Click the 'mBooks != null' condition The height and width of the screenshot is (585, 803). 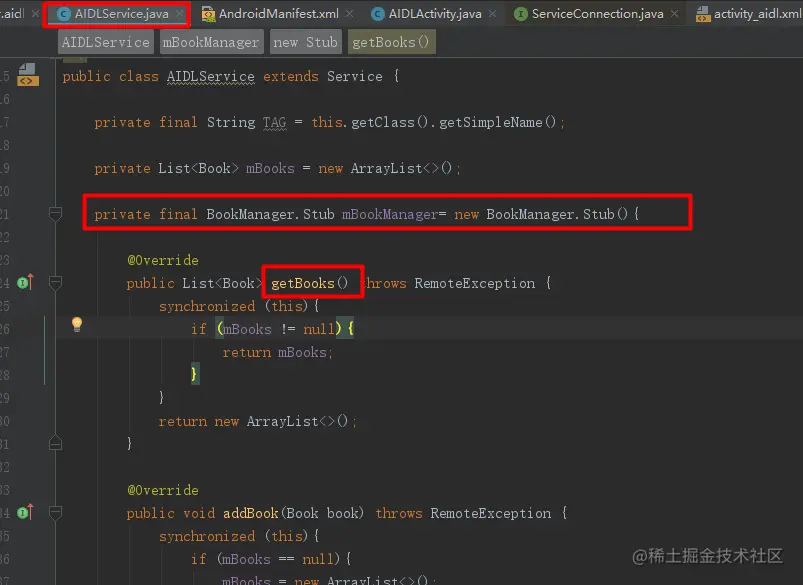[279, 329]
